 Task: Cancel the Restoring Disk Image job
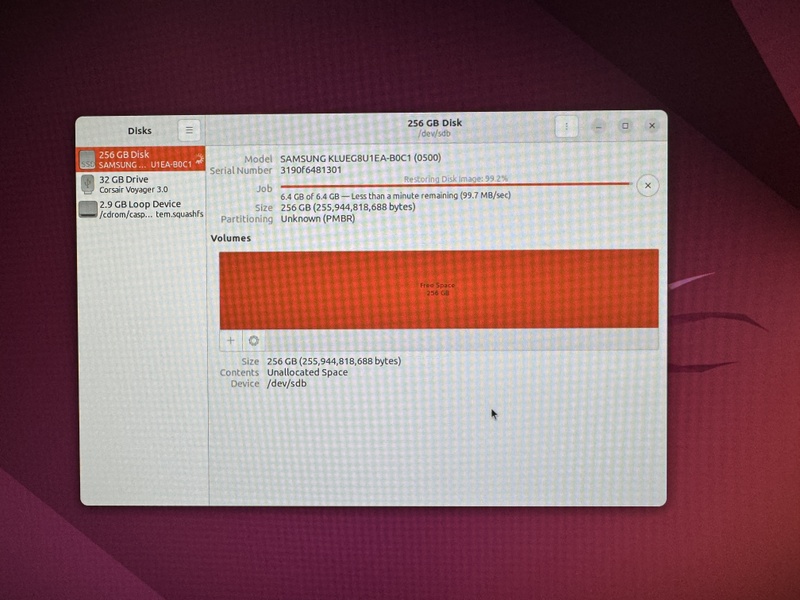tap(647, 186)
